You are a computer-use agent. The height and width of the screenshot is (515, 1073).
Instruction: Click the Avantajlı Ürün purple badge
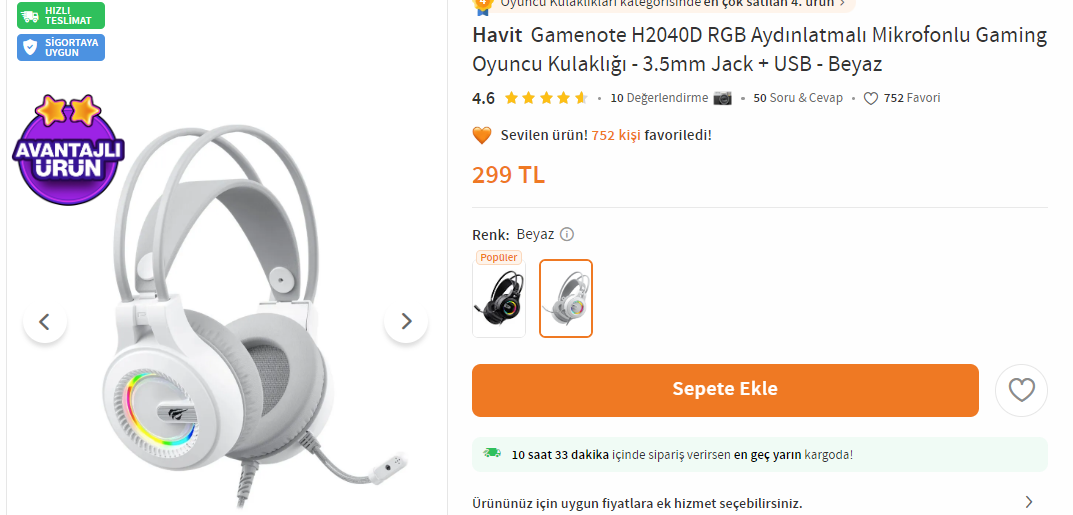coord(68,150)
